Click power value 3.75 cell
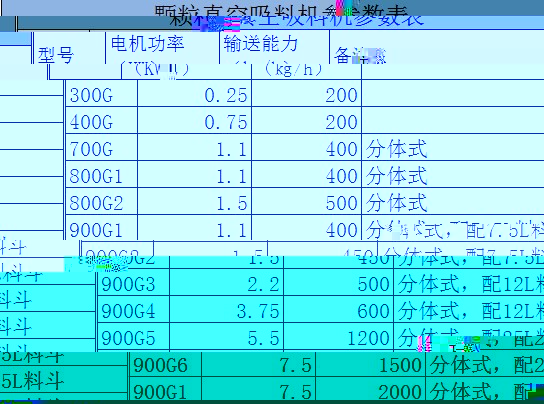This screenshot has height=404, width=544. [226, 310]
